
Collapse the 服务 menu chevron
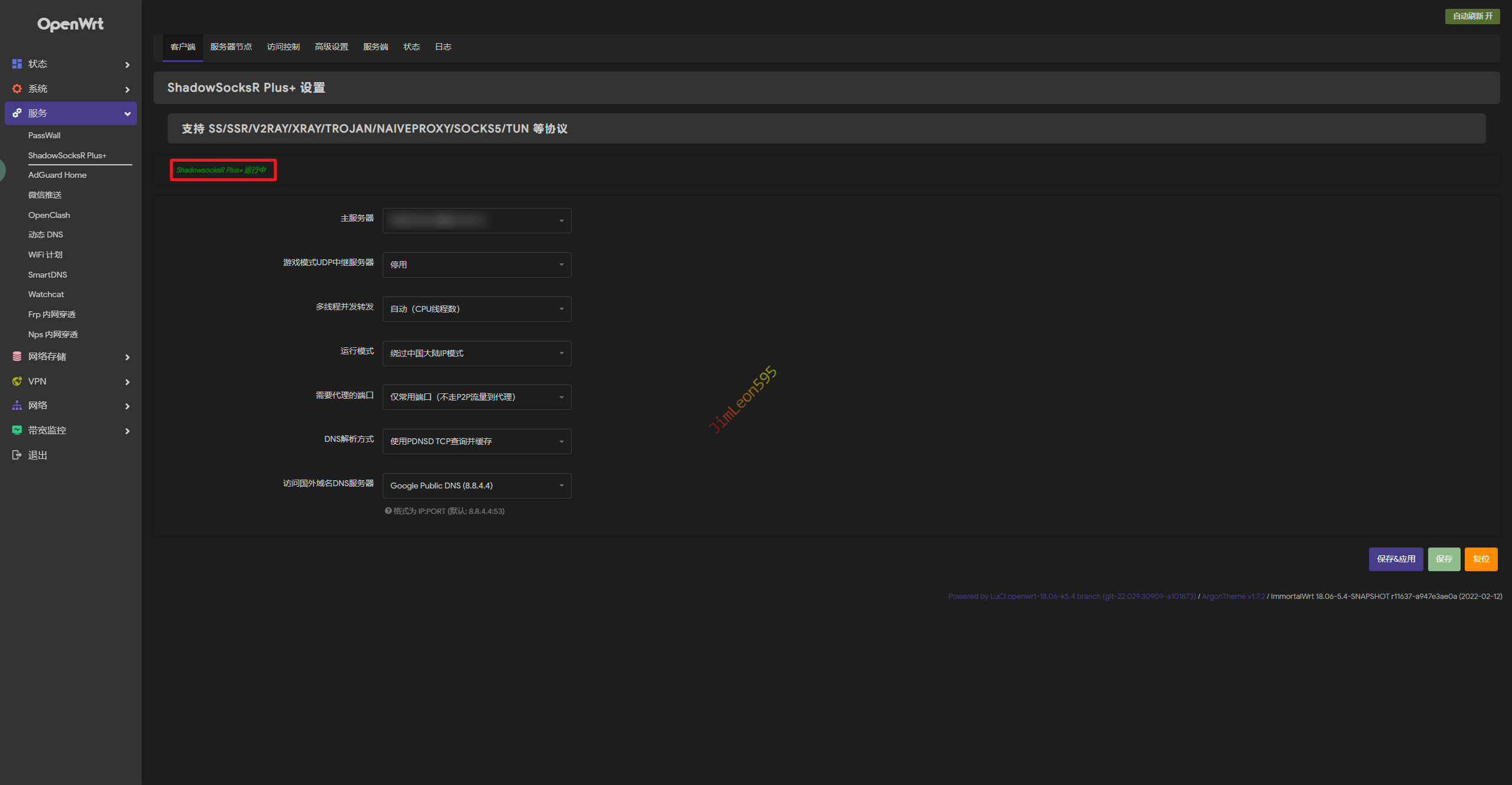pyautogui.click(x=128, y=113)
